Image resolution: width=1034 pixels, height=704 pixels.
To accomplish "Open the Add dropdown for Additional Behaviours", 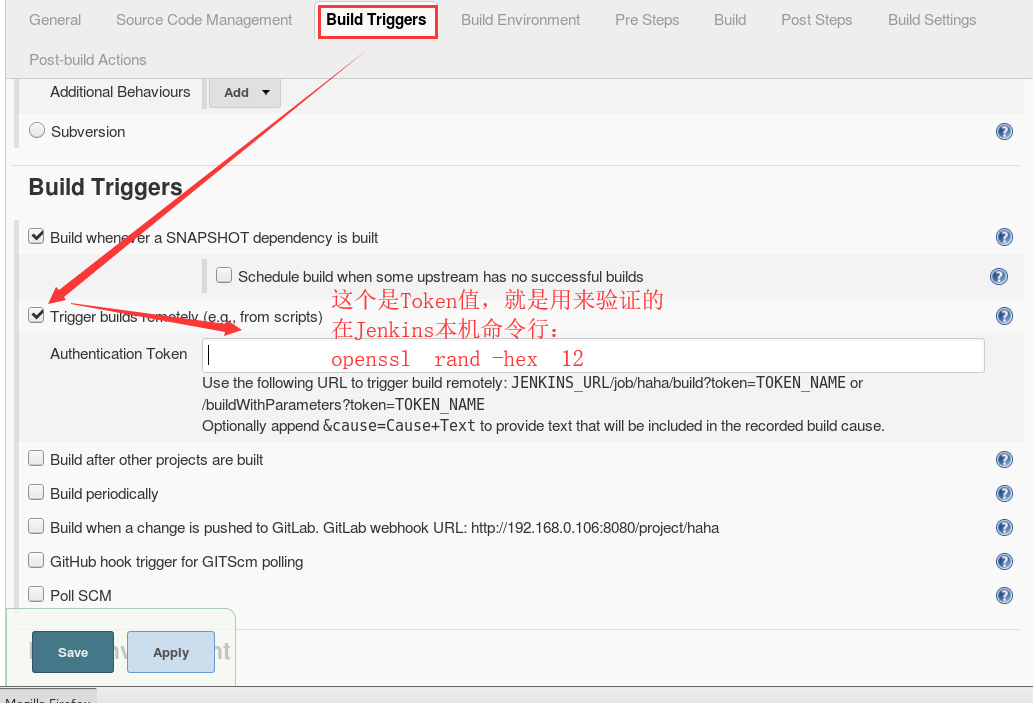I will tap(245, 93).
